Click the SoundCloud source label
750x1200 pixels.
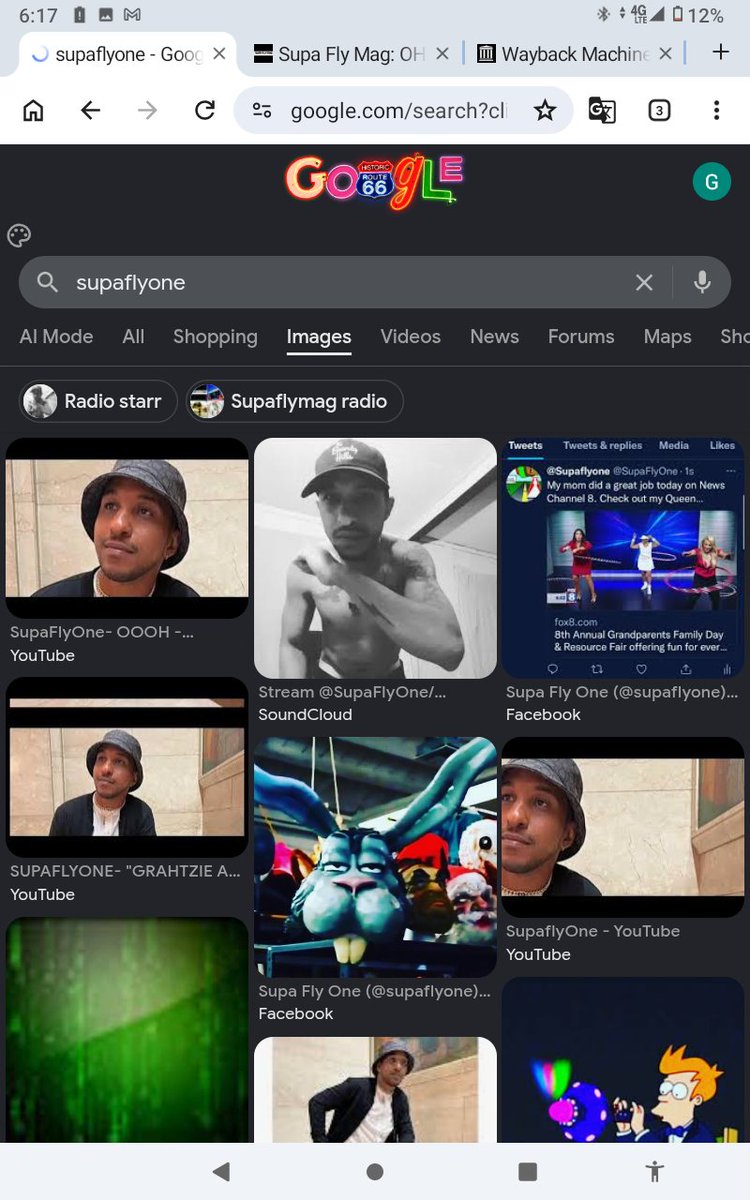(x=305, y=715)
